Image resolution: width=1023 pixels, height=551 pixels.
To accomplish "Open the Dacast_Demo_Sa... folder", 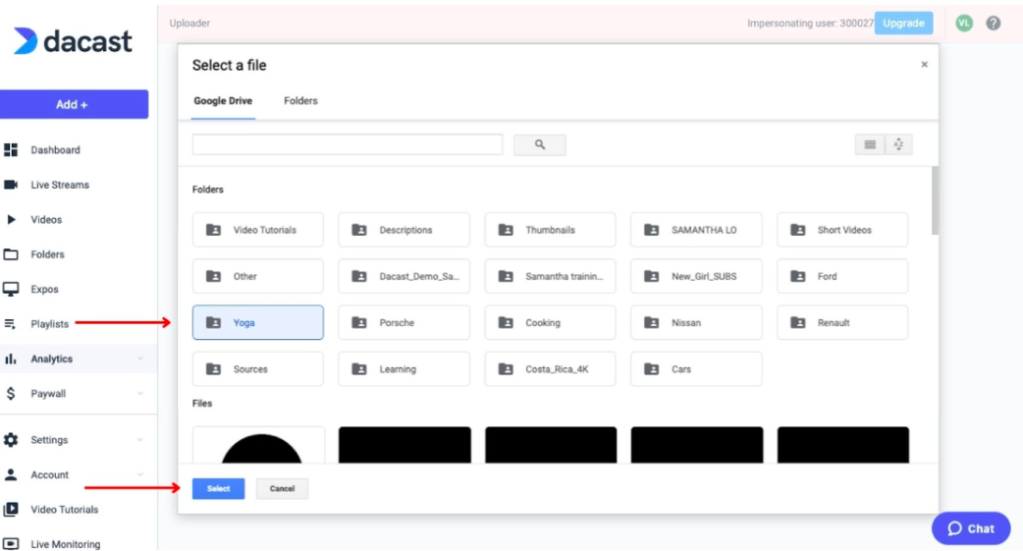I will coord(404,276).
